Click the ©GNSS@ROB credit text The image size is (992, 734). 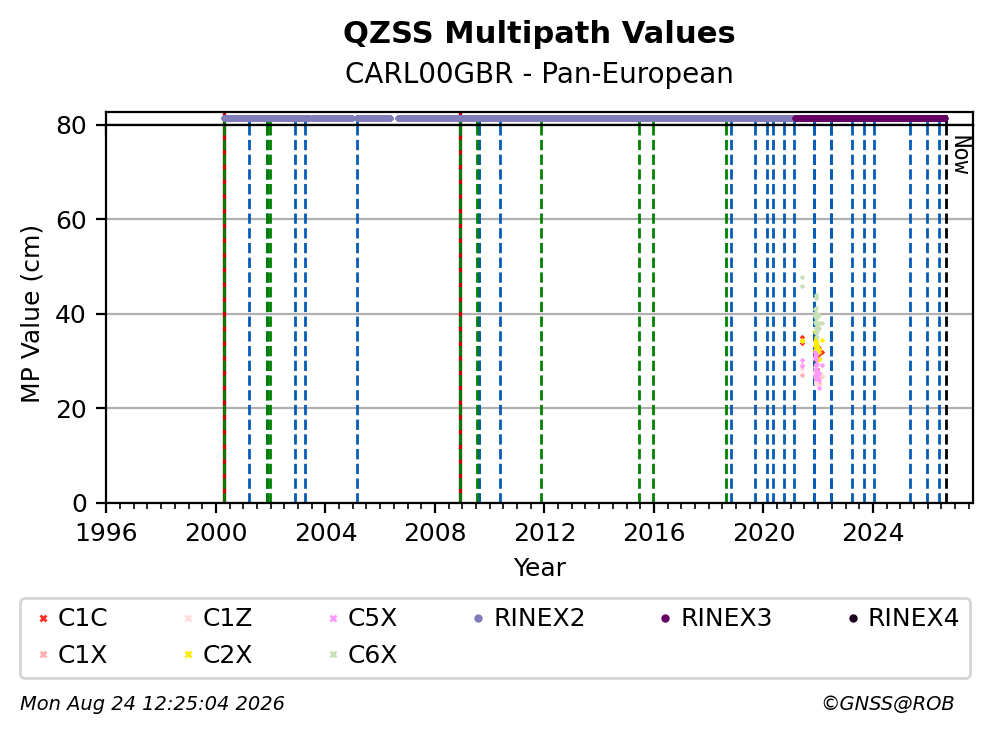(x=888, y=704)
